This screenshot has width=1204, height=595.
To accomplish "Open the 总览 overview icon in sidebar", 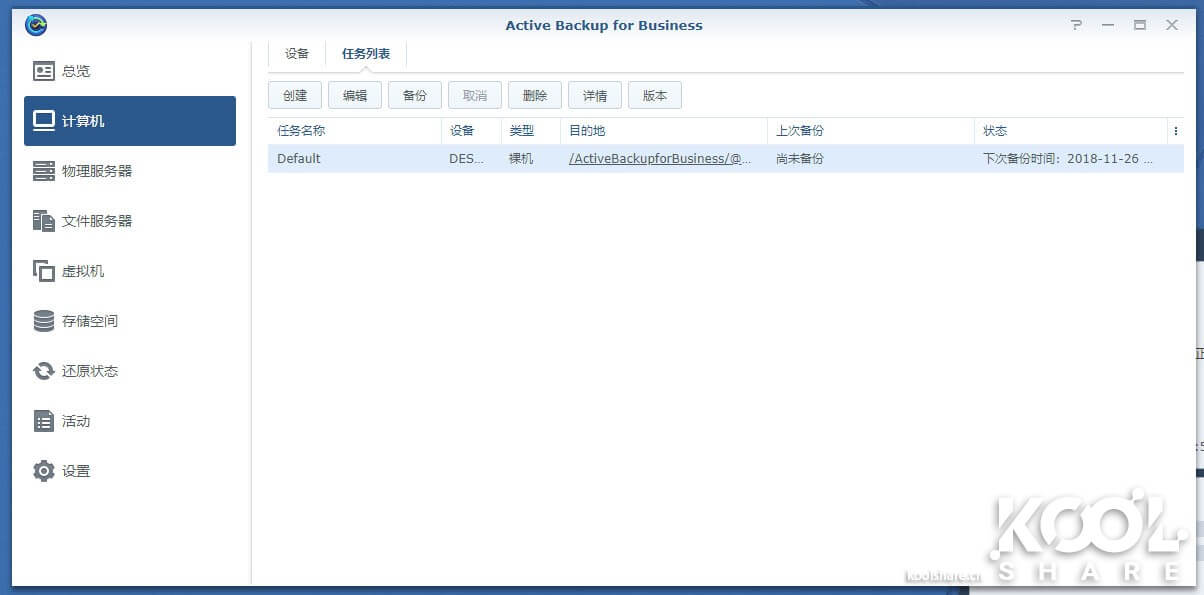I will pos(44,71).
